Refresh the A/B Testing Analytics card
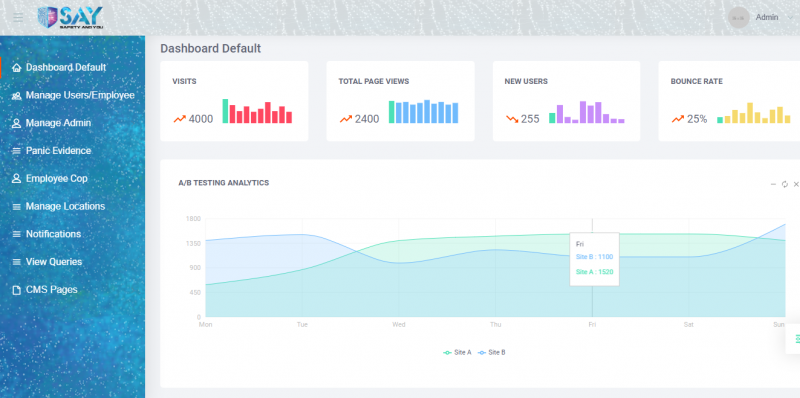The image size is (800, 398). (x=785, y=184)
